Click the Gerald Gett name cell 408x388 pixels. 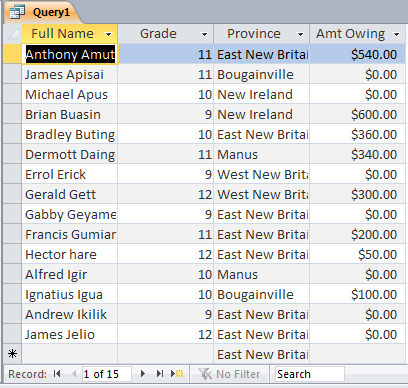[x=70, y=194]
